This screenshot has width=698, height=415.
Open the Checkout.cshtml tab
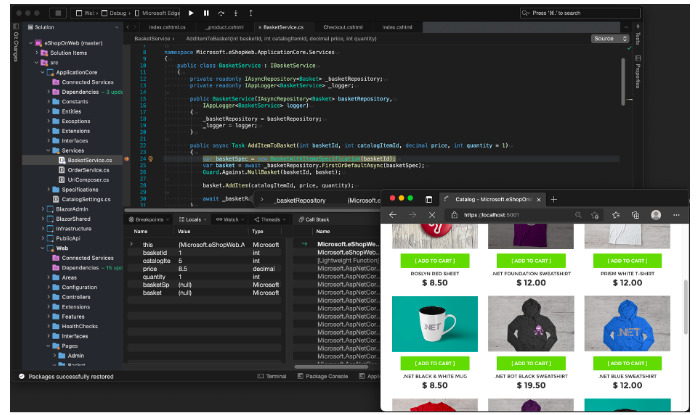click(x=343, y=27)
